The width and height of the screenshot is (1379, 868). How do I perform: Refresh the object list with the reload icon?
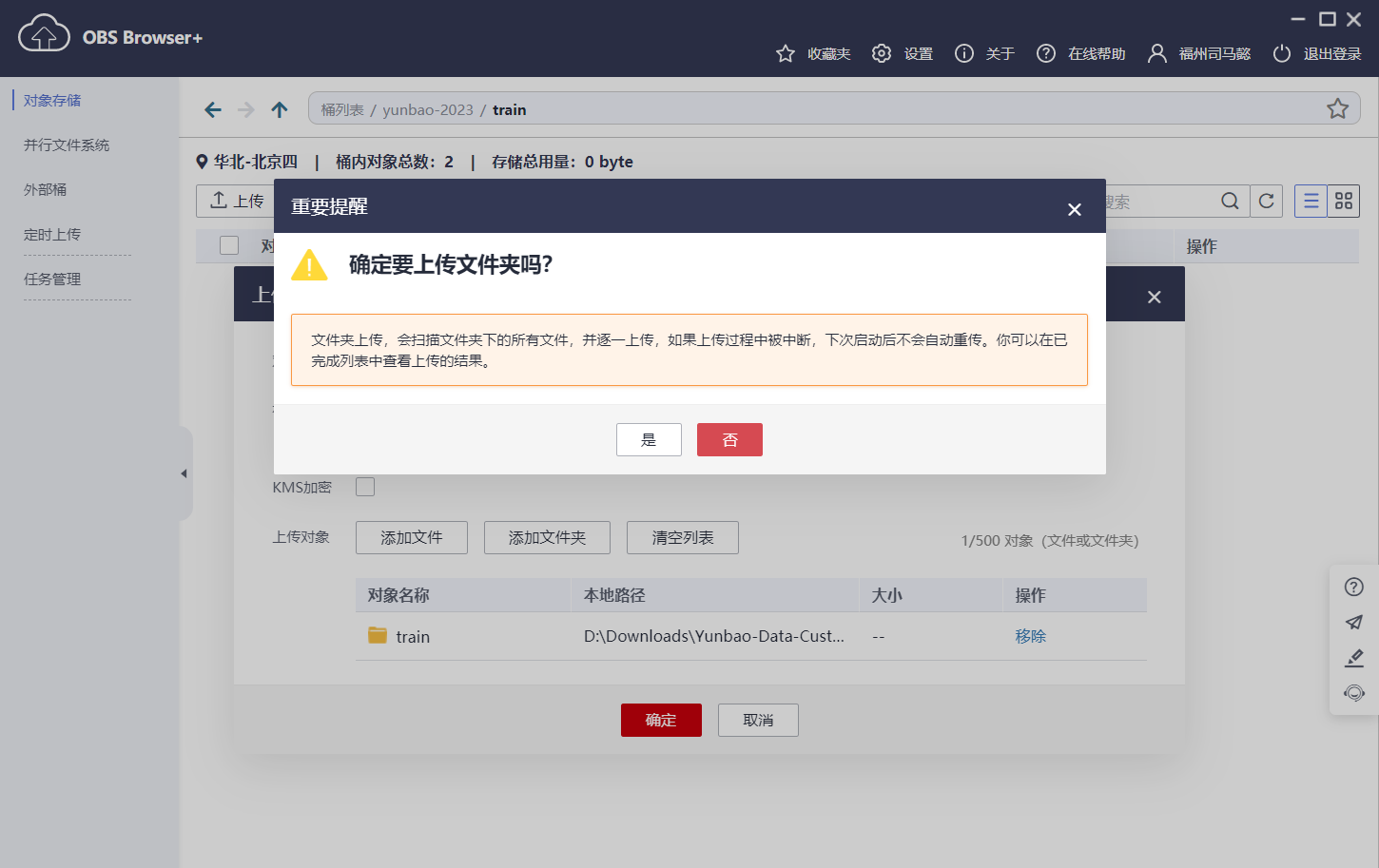click(x=1267, y=201)
